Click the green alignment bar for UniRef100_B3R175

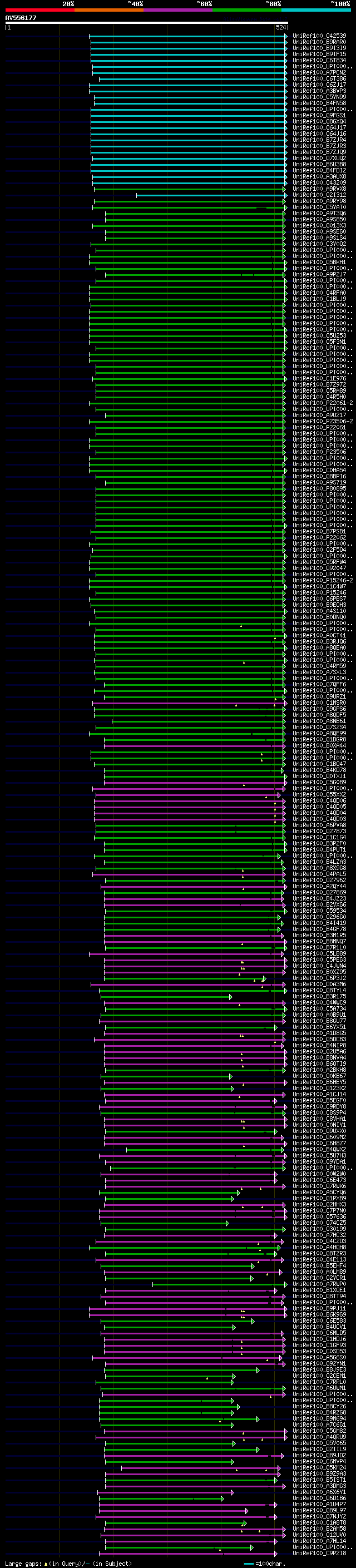tap(166, 996)
